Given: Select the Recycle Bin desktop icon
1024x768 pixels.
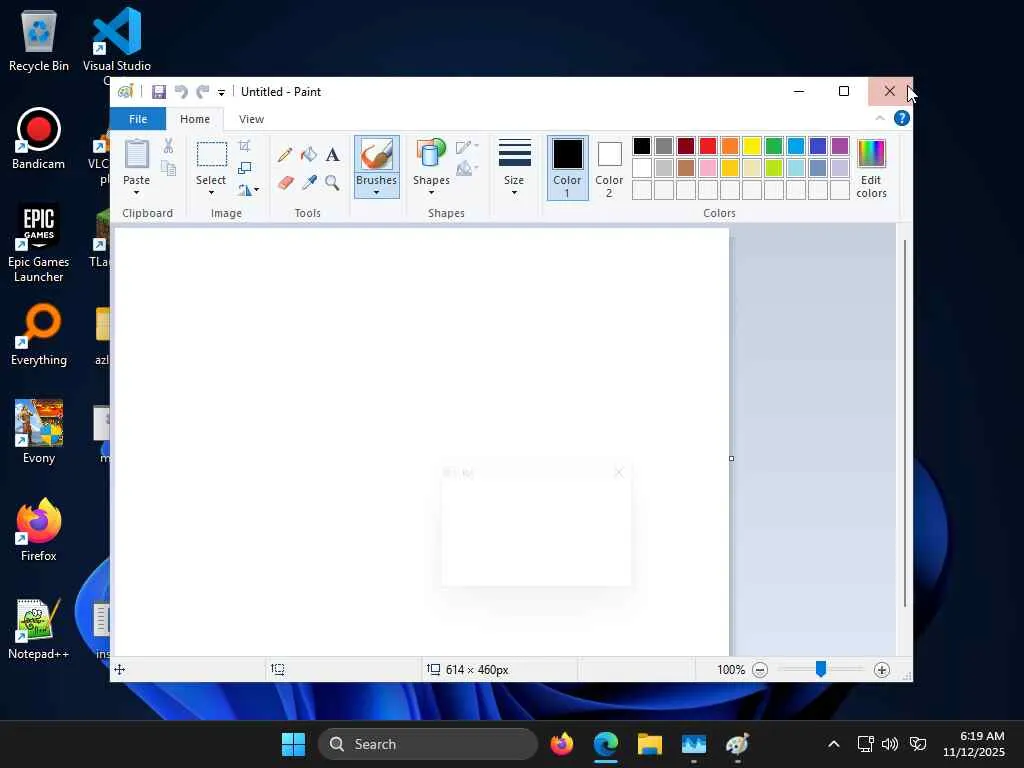Looking at the screenshot, I should [x=39, y=40].
